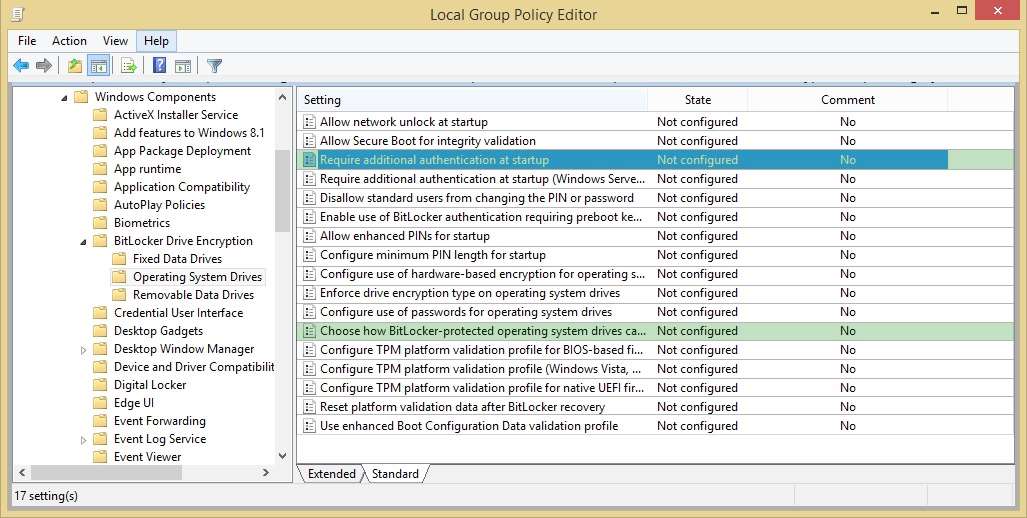Open the Help menu
The width and height of the screenshot is (1027, 518).
pos(157,41)
